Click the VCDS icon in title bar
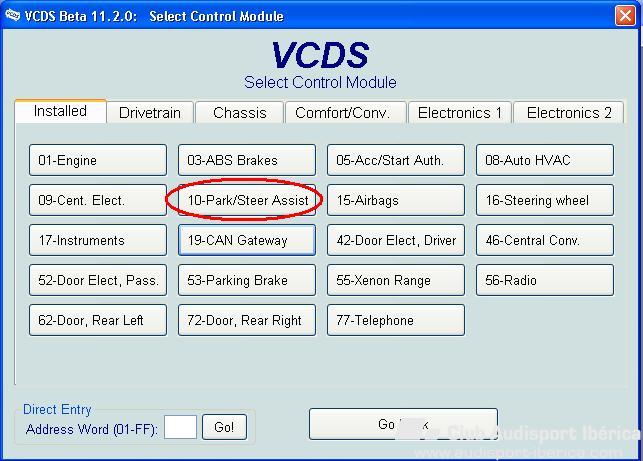Viewport: 643px width, 461px height. pos(12,16)
